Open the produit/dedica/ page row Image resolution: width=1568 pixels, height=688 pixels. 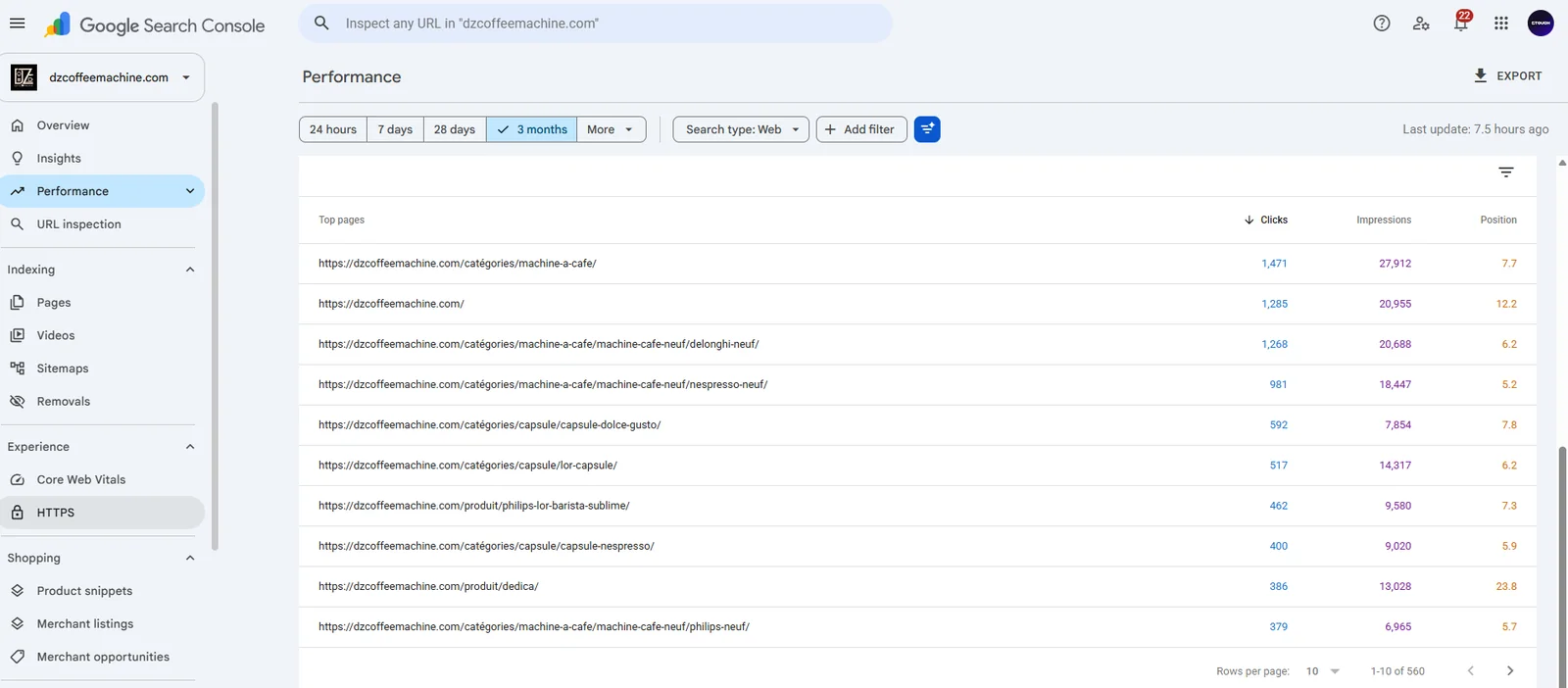point(917,586)
